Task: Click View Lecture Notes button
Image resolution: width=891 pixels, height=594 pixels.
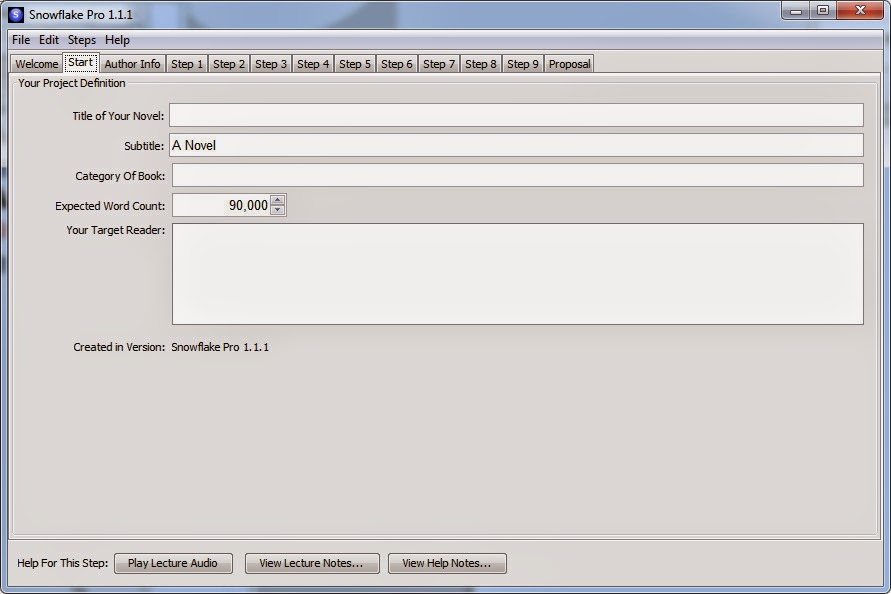Action: coord(312,563)
